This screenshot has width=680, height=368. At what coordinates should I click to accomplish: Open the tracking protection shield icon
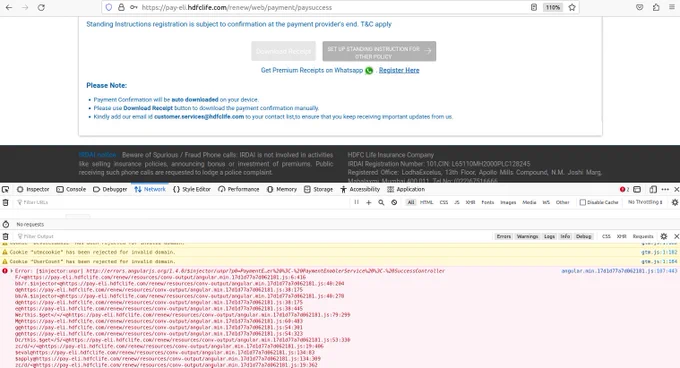(109, 7)
